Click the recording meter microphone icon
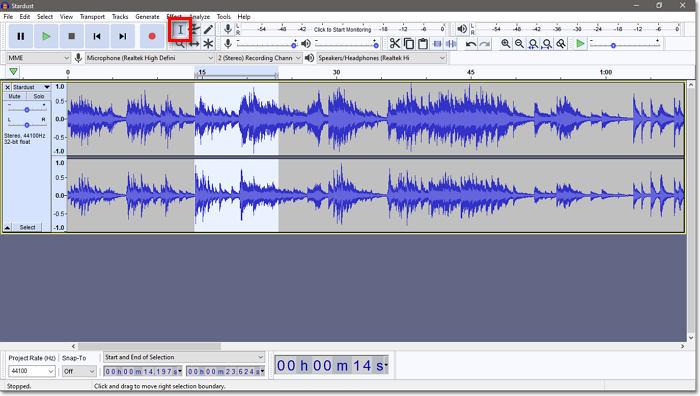700x396 pixels. coord(228,29)
